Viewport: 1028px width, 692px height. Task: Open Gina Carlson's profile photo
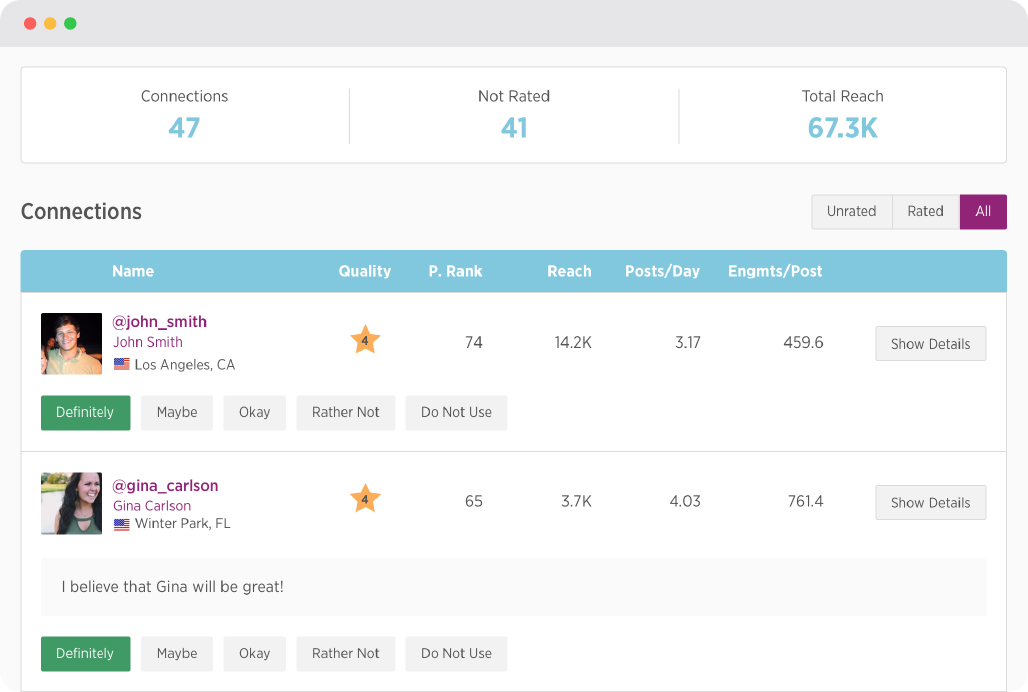click(x=71, y=503)
